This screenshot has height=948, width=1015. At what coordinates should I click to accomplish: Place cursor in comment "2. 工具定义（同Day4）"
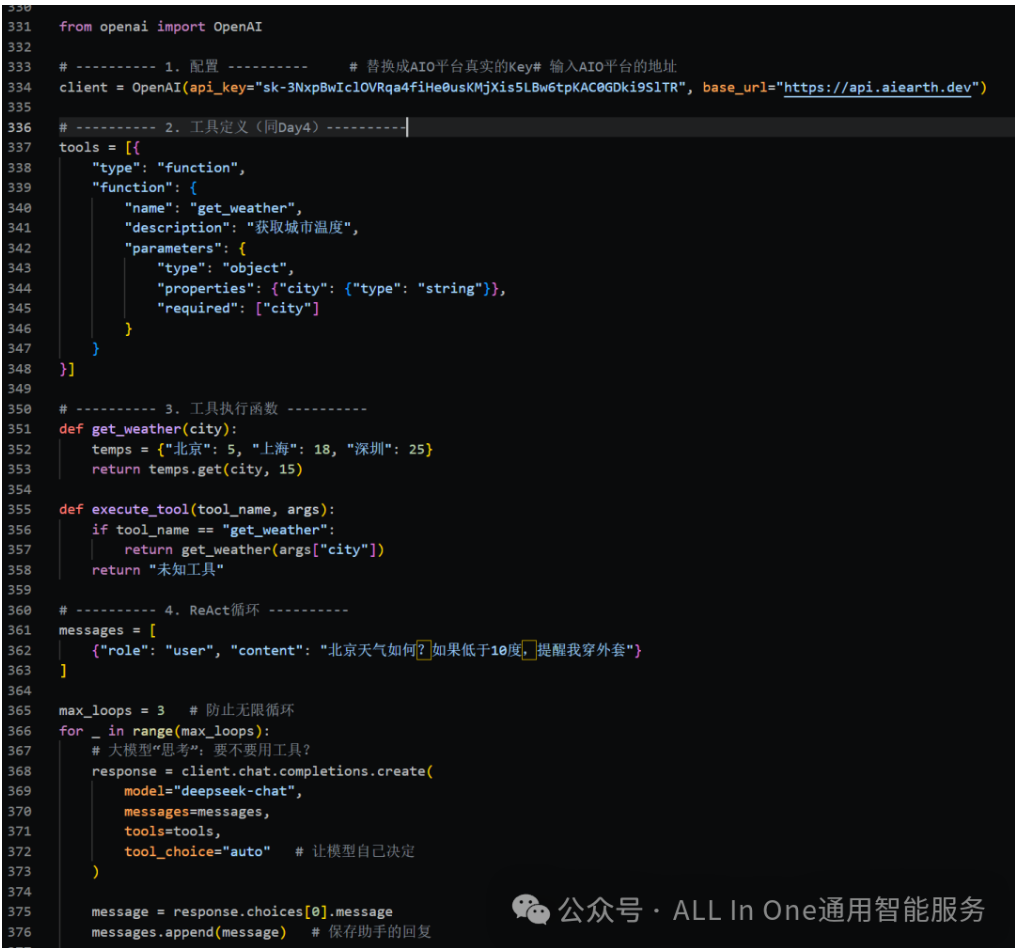click(241, 128)
